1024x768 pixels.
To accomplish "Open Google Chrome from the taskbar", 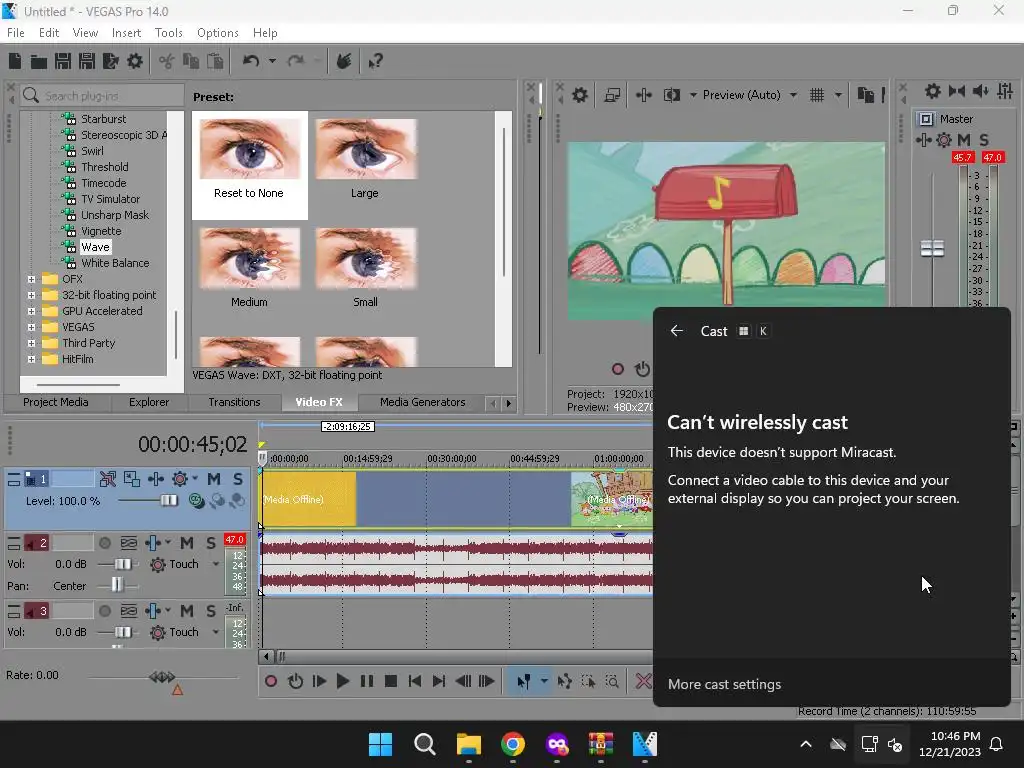I will pyautogui.click(x=513, y=744).
